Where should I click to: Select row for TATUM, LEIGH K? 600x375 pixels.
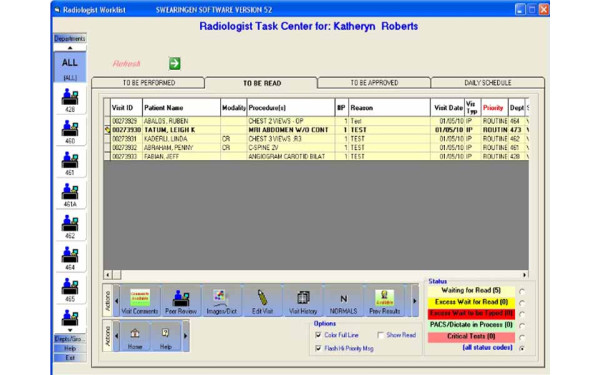click(316, 130)
